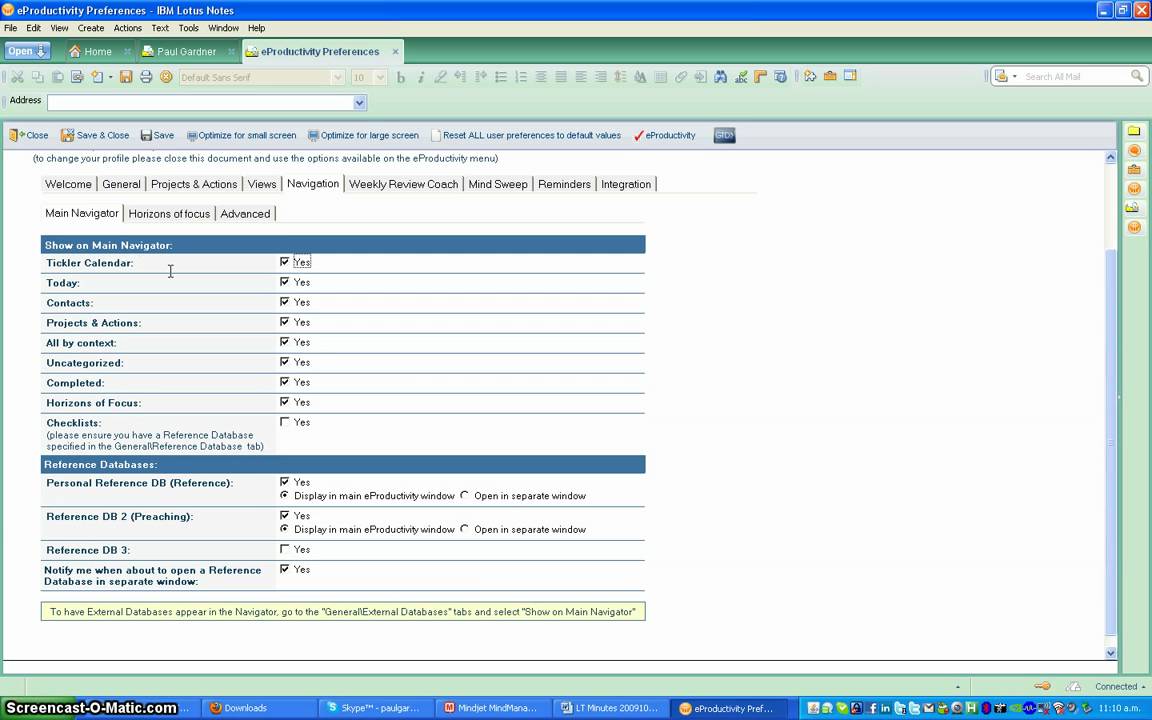1152x720 pixels.
Task: Click the Cut scissors toolbar icon
Action: [18, 76]
